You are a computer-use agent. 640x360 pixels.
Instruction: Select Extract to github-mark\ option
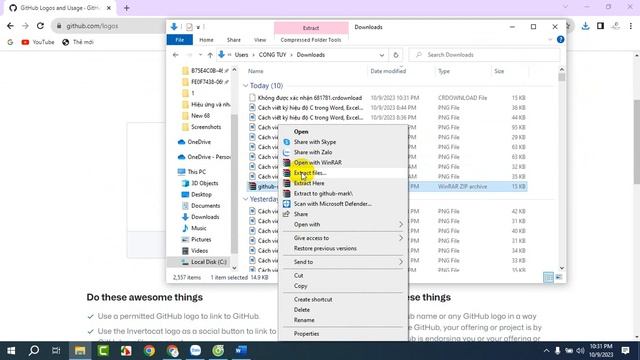[323, 193]
